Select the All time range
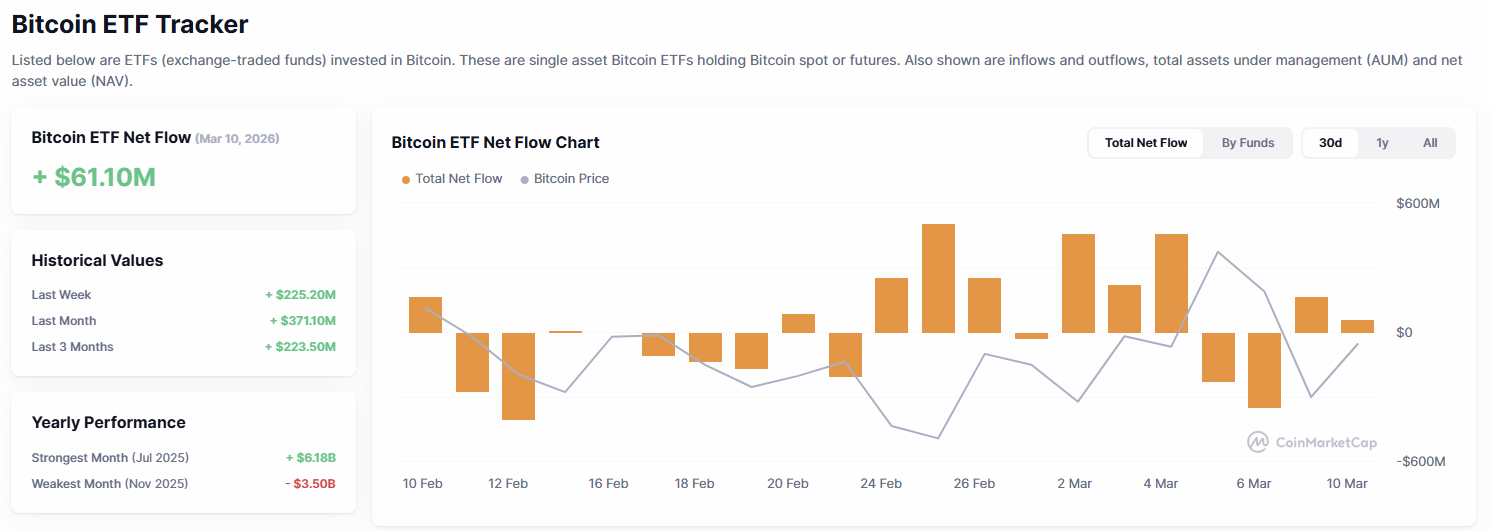 [x=1430, y=143]
